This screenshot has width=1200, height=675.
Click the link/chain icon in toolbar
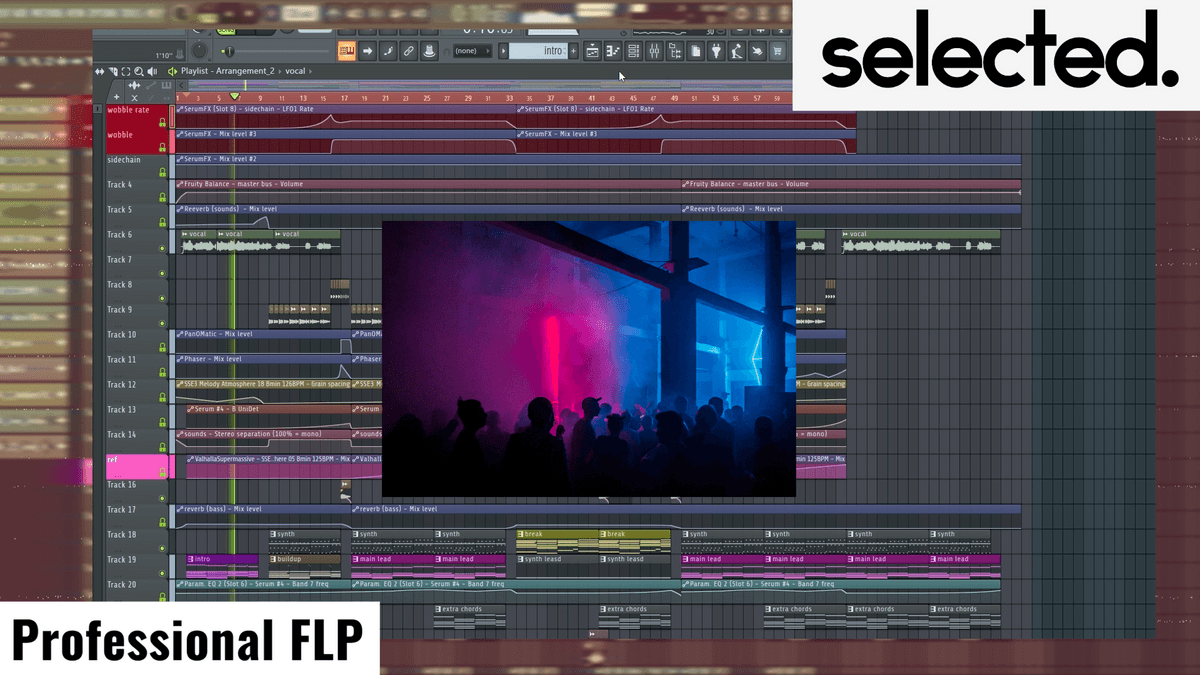(x=409, y=51)
